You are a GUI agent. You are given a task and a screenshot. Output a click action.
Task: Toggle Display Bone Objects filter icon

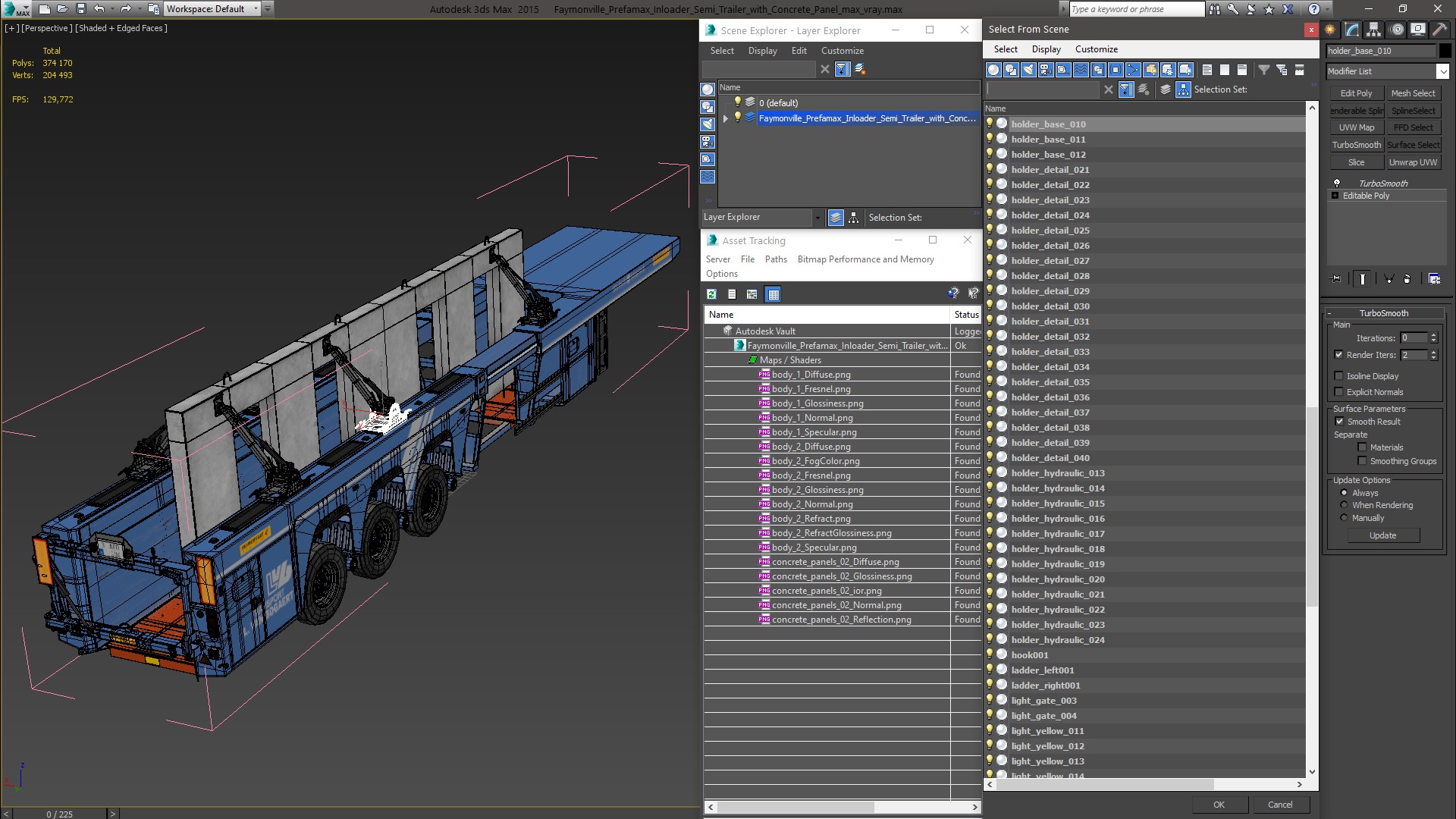click(1133, 70)
